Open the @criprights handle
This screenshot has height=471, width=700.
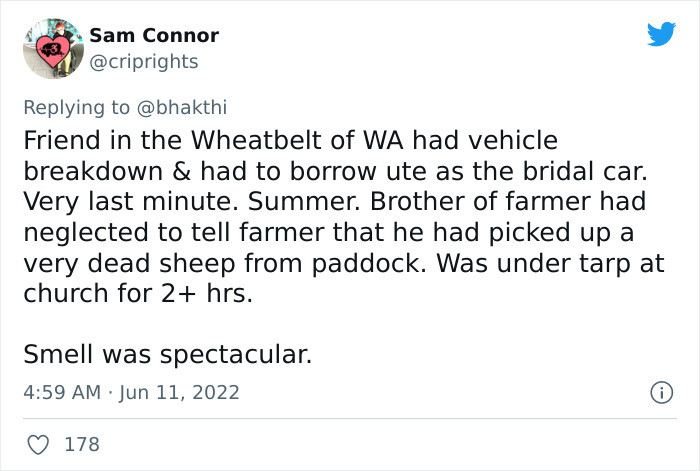point(144,62)
